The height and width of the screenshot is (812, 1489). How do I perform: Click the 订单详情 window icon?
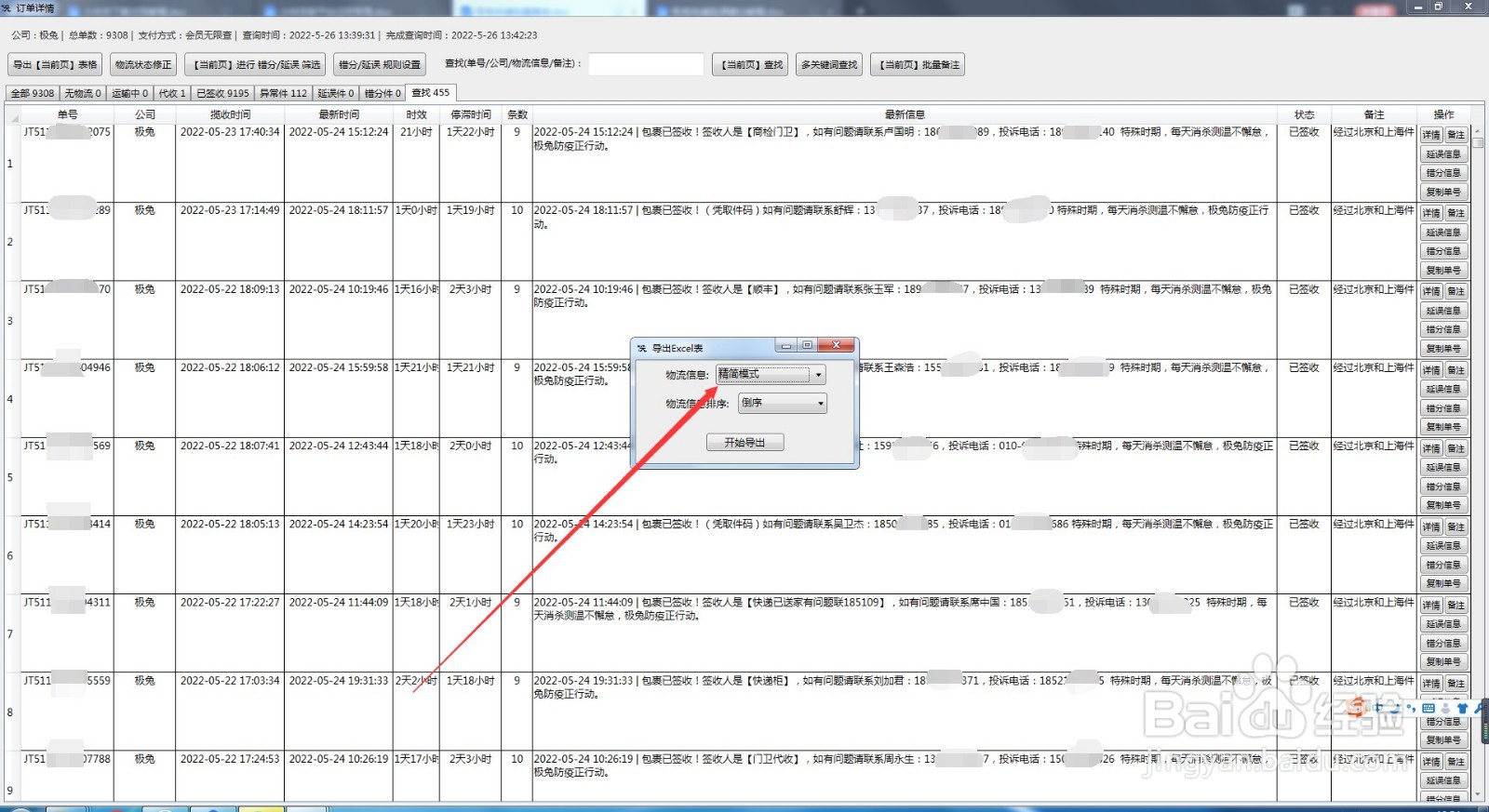[7, 7]
